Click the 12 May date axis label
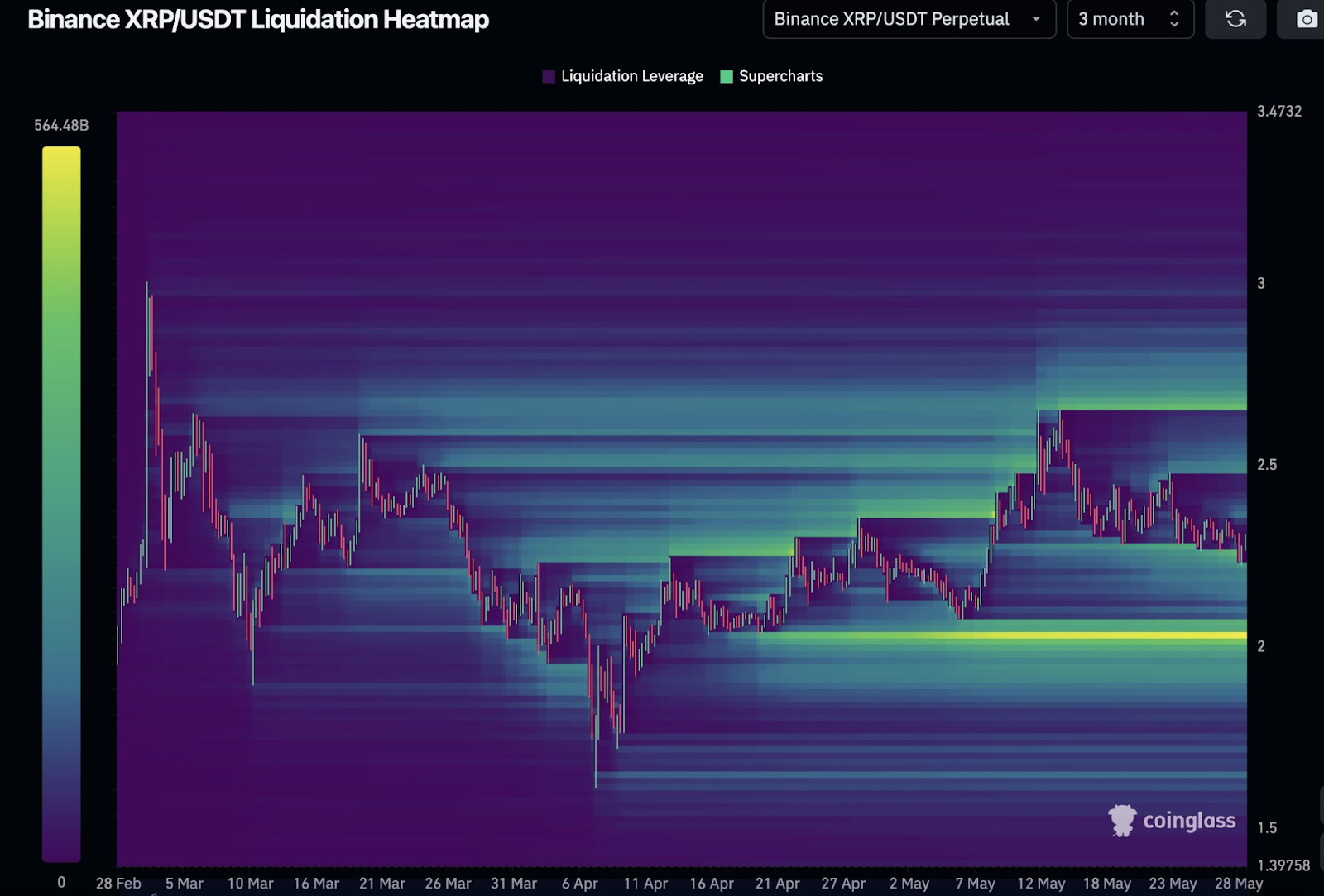This screenshot has width=1324, height=896. 1041,884
